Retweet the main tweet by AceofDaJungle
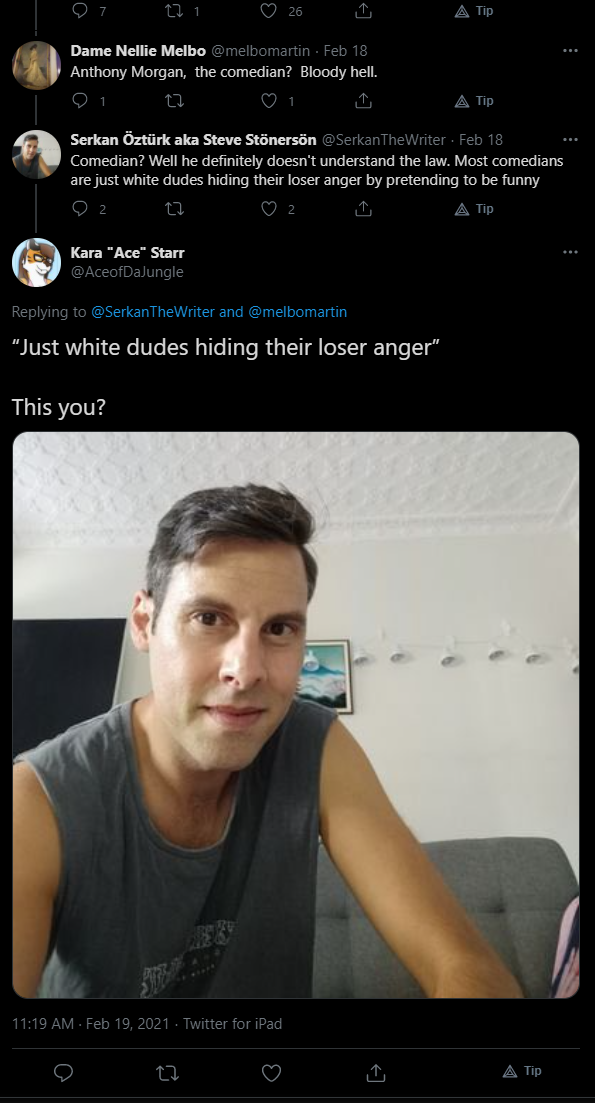The image size is (595, 1103). (167, 1072)
